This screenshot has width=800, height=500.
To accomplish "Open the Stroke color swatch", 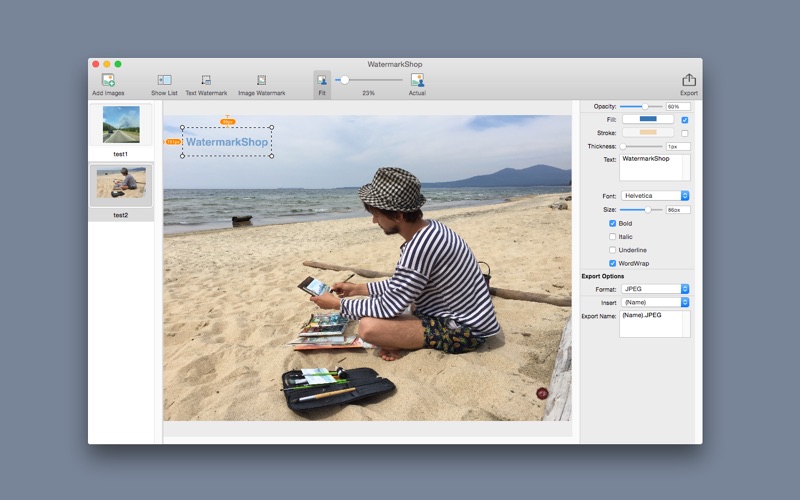I will click(x=648, y=133).
